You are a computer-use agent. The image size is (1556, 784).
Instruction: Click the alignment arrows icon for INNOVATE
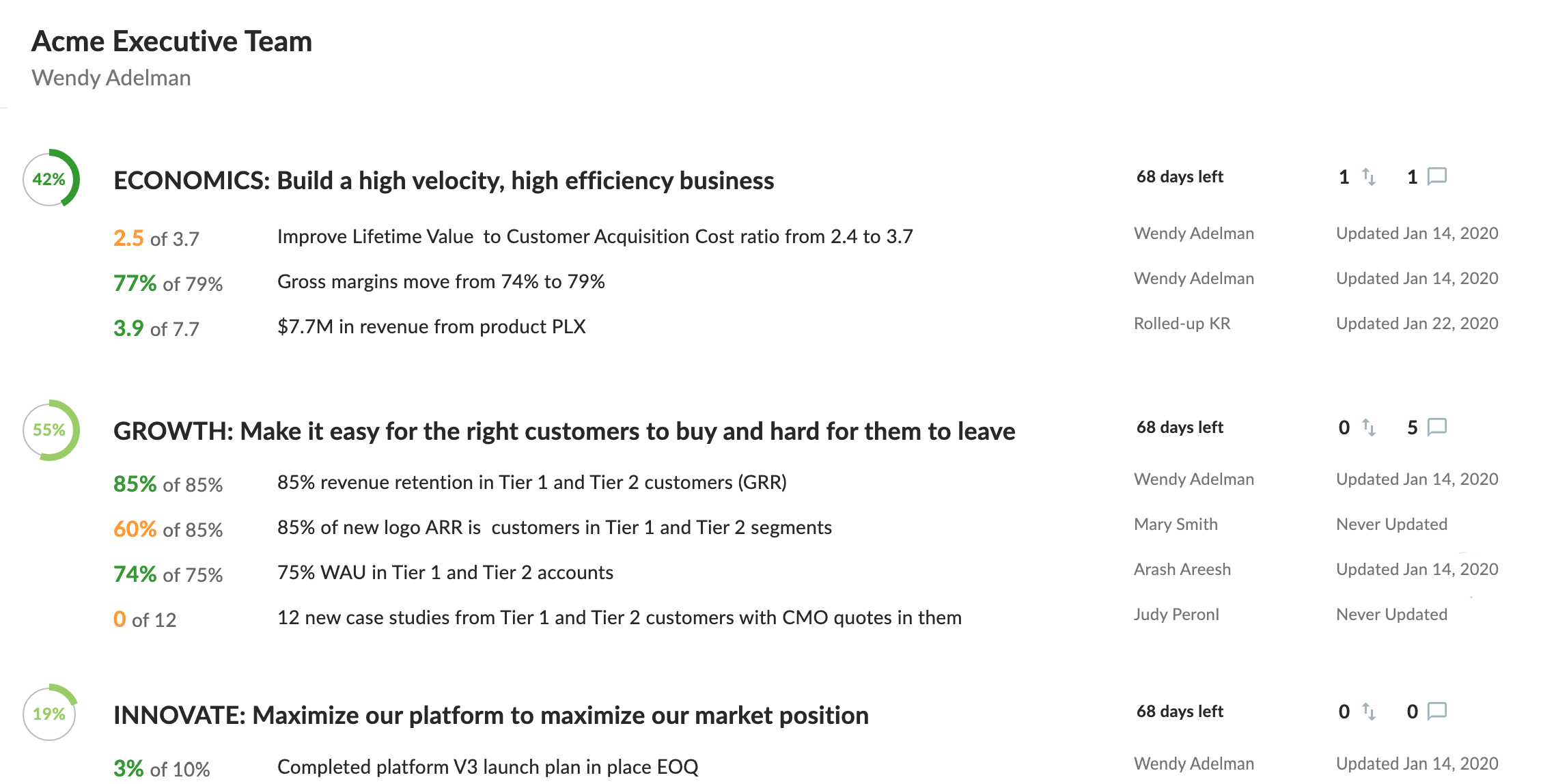[1369, 712]
